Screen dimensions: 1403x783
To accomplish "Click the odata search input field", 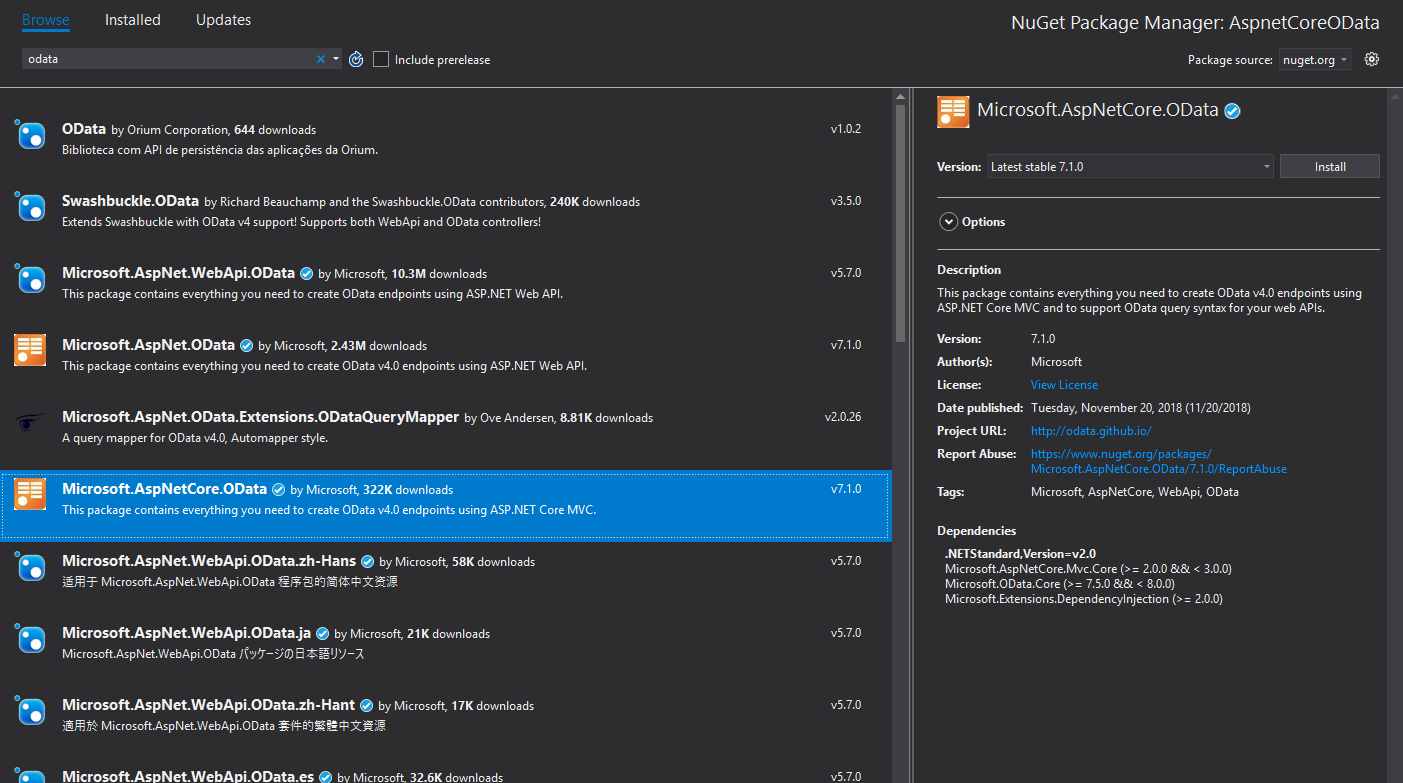I will pyautogui.click(x=168, y=59).
